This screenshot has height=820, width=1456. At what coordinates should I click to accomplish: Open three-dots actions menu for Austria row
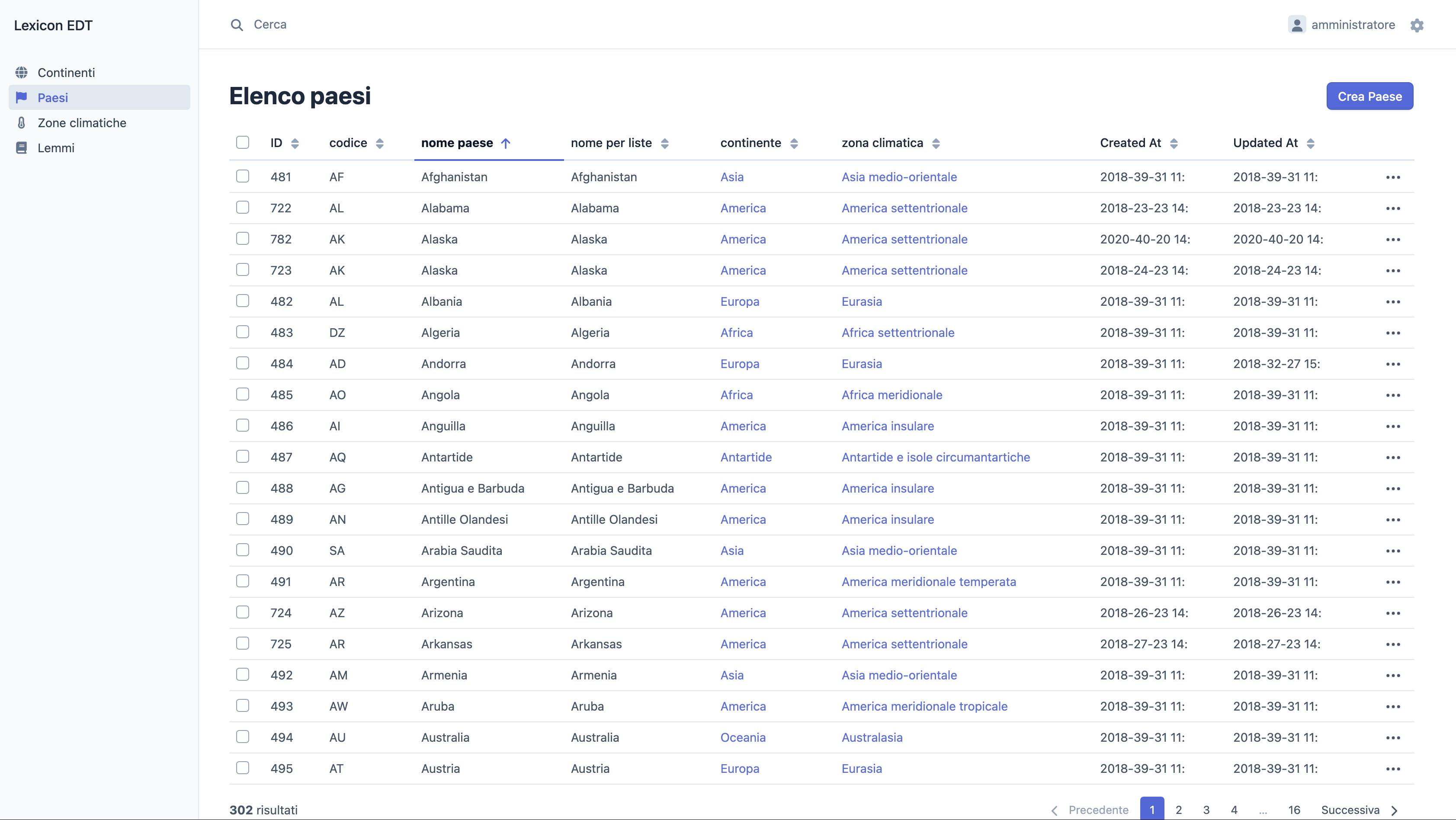click(x=1393, y=769)
